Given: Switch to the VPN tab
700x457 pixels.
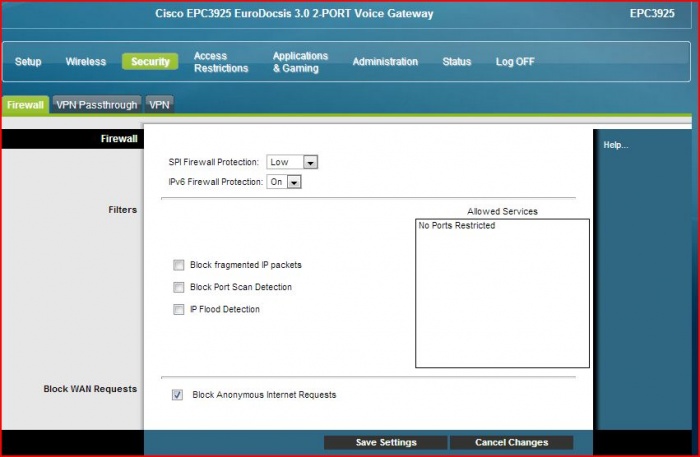Looking at the screenshot, I should 159,105.
